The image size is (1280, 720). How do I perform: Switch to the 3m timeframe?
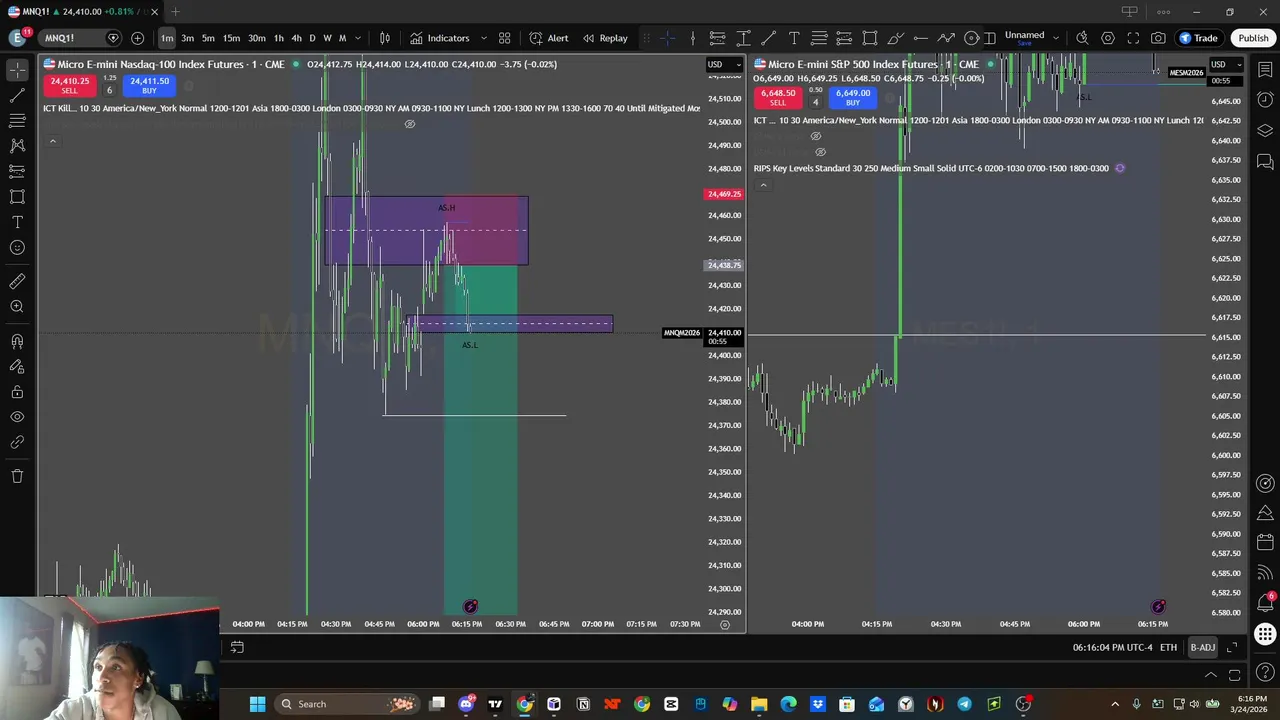pyautogui.click(x=187, y=38)
